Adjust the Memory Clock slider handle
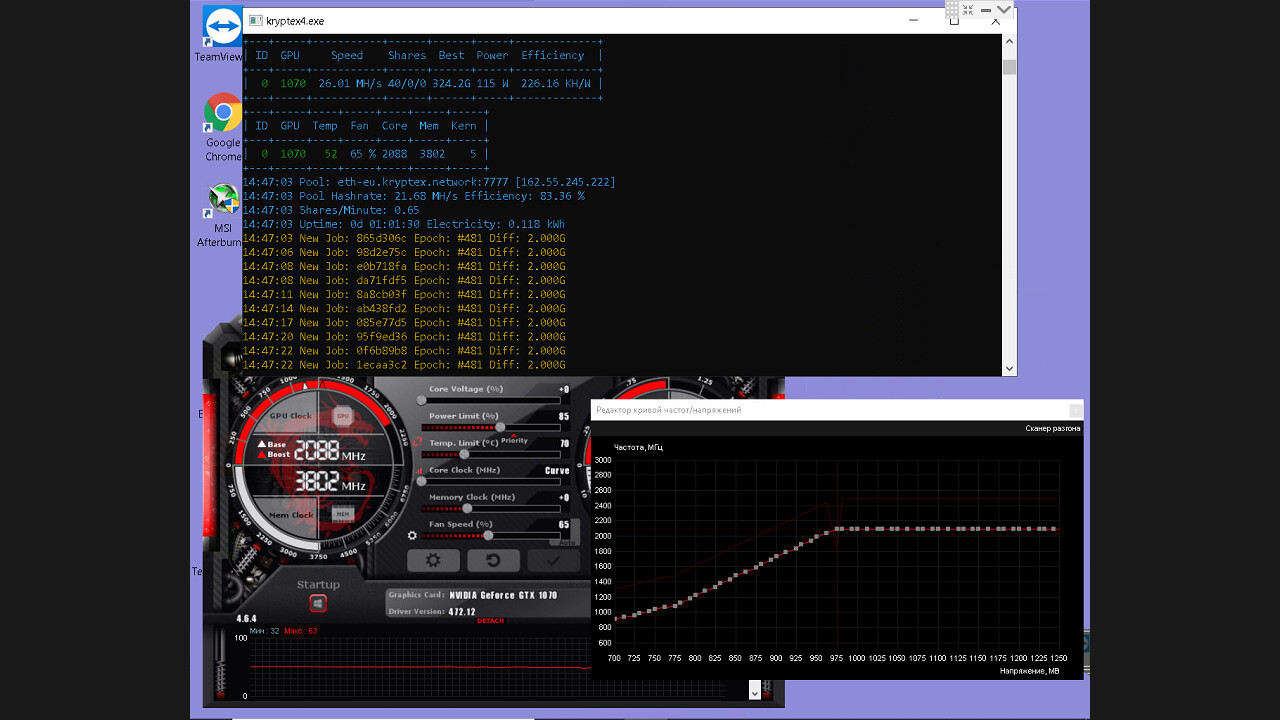 coord(467,508)
